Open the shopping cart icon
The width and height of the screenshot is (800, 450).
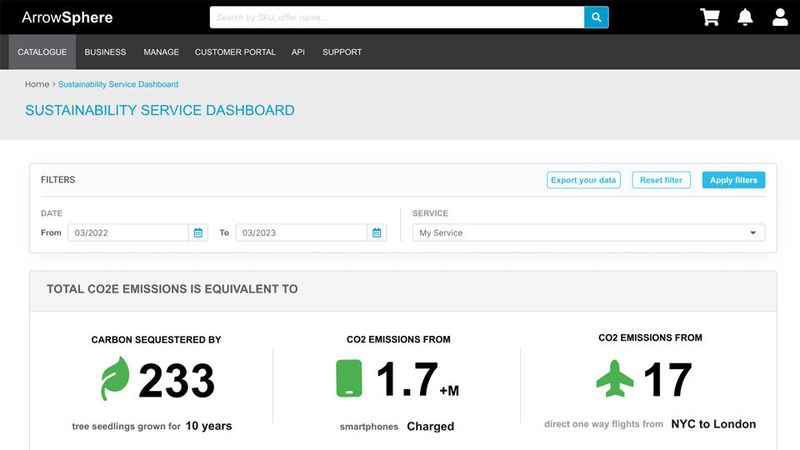(x=710, y=17)
